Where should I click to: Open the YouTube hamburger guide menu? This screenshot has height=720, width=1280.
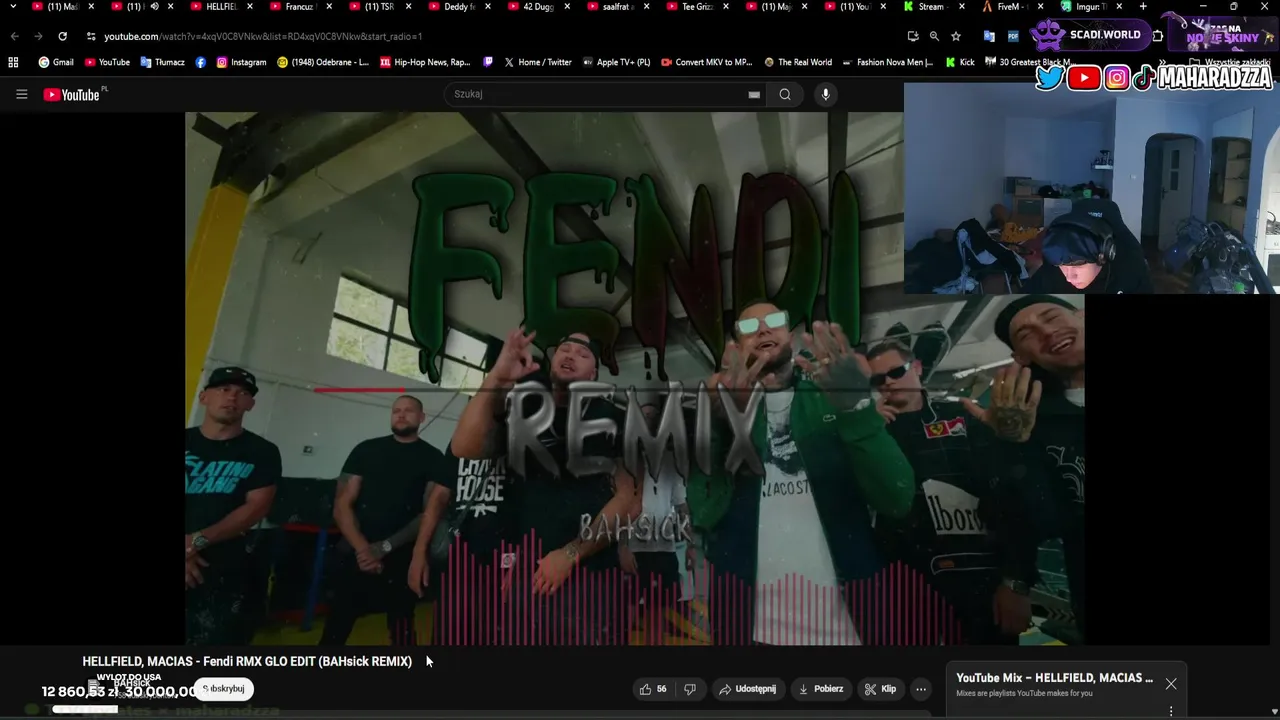tap(21, 94)
